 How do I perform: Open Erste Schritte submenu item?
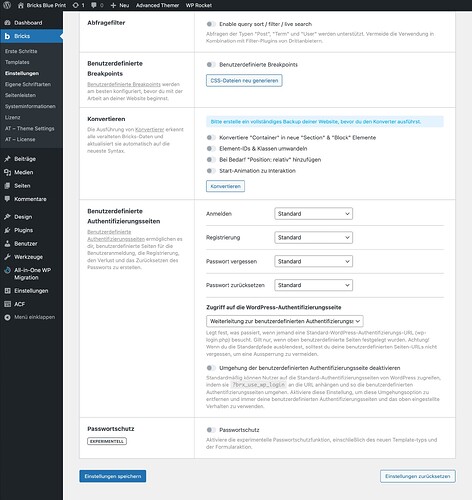point(21,51)
